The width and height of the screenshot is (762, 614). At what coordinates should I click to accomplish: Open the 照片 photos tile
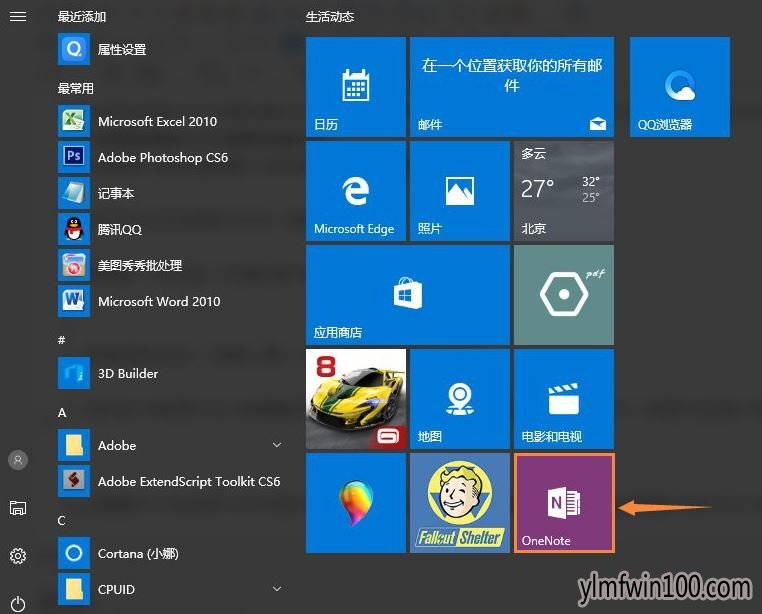pos(460,191)
